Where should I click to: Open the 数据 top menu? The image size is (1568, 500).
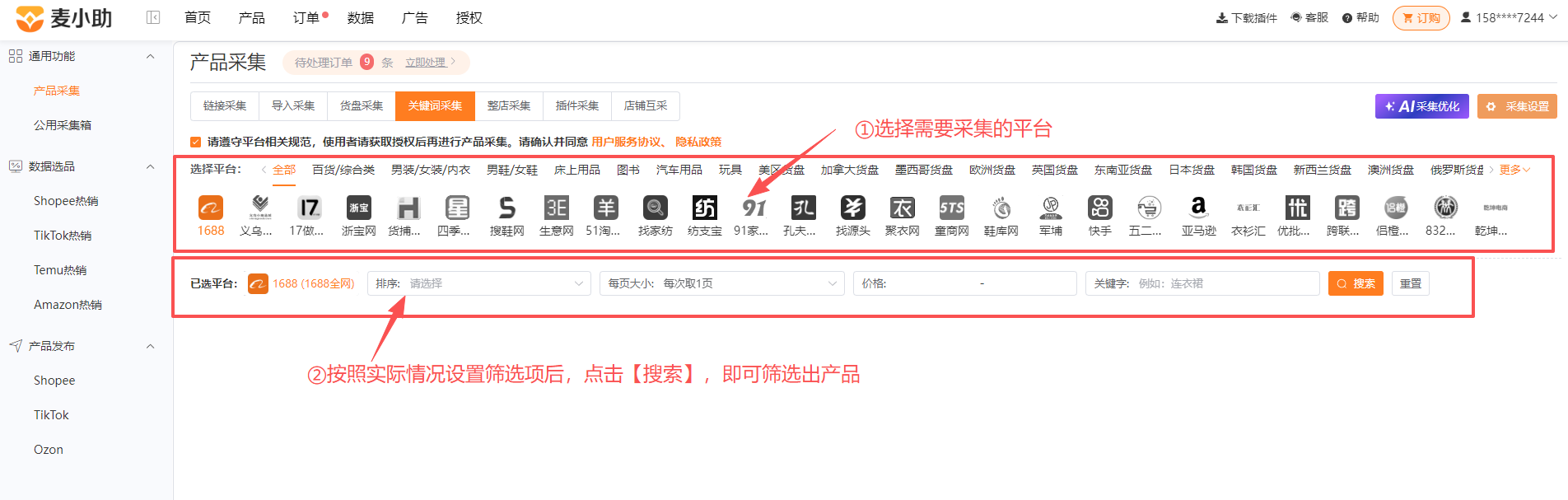tap(361, 17)
